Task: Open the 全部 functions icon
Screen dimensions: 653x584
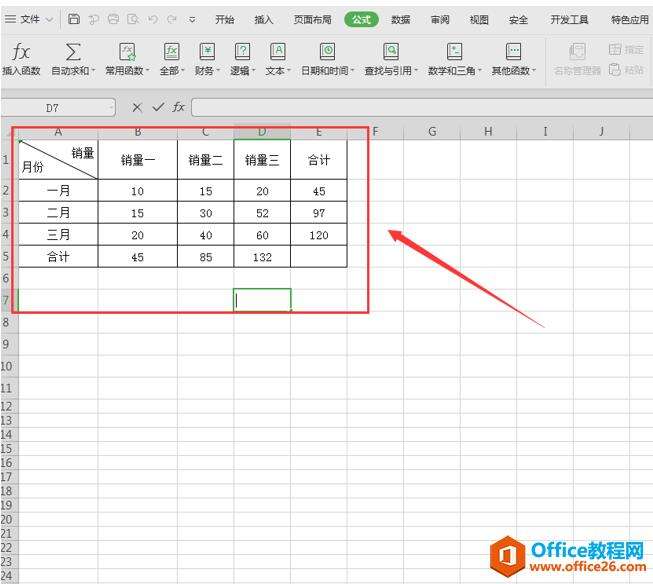Action: point(171,52)
